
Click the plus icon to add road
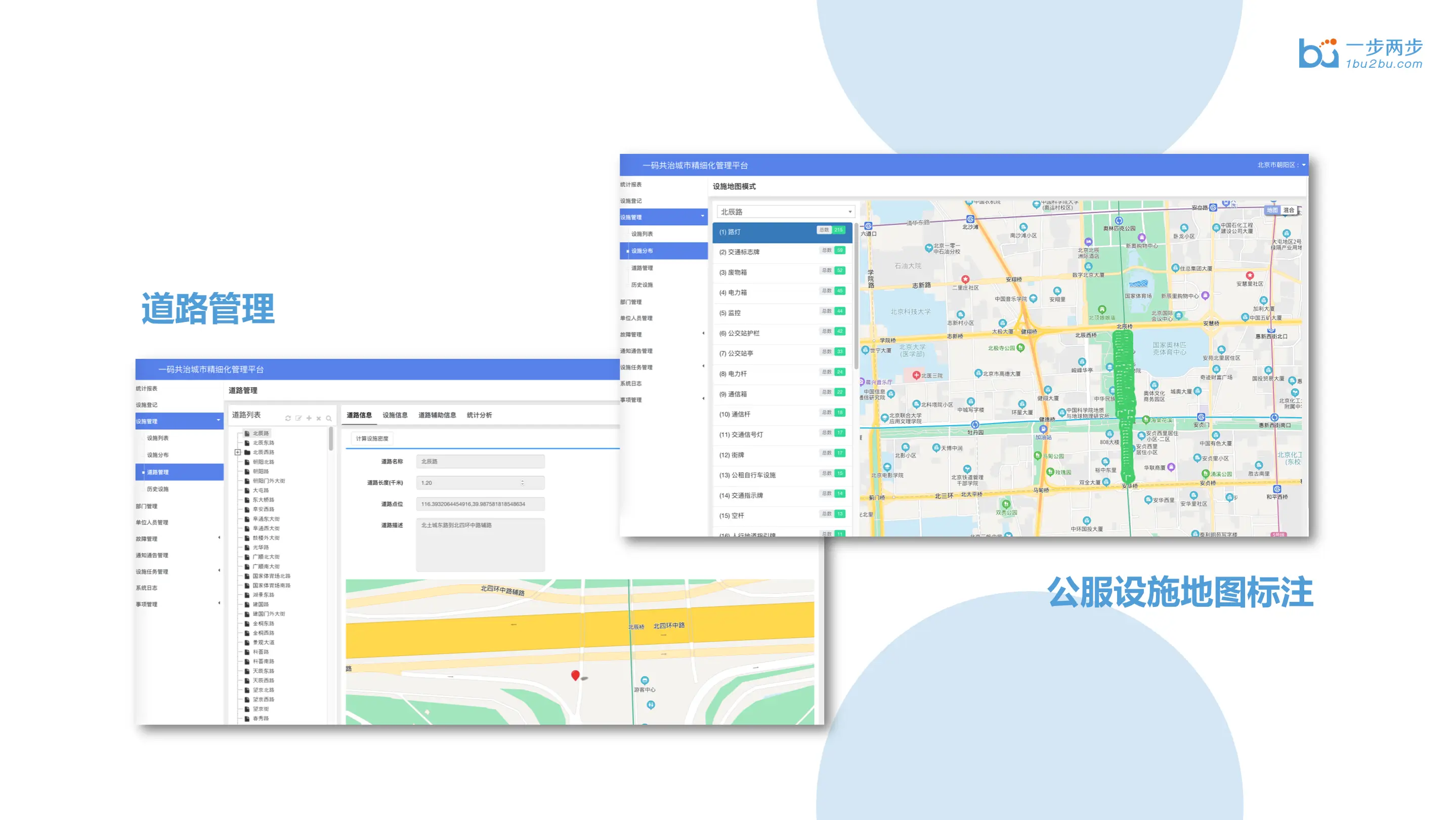point(309,419)
